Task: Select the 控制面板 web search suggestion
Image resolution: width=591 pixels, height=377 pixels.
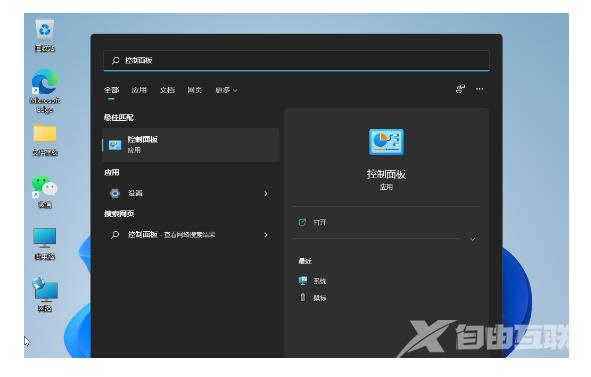Action: [191, 234]
